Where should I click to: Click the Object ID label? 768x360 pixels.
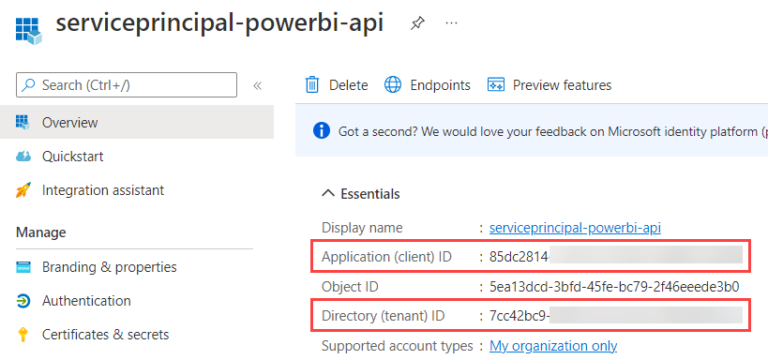(x=350, y=287)
